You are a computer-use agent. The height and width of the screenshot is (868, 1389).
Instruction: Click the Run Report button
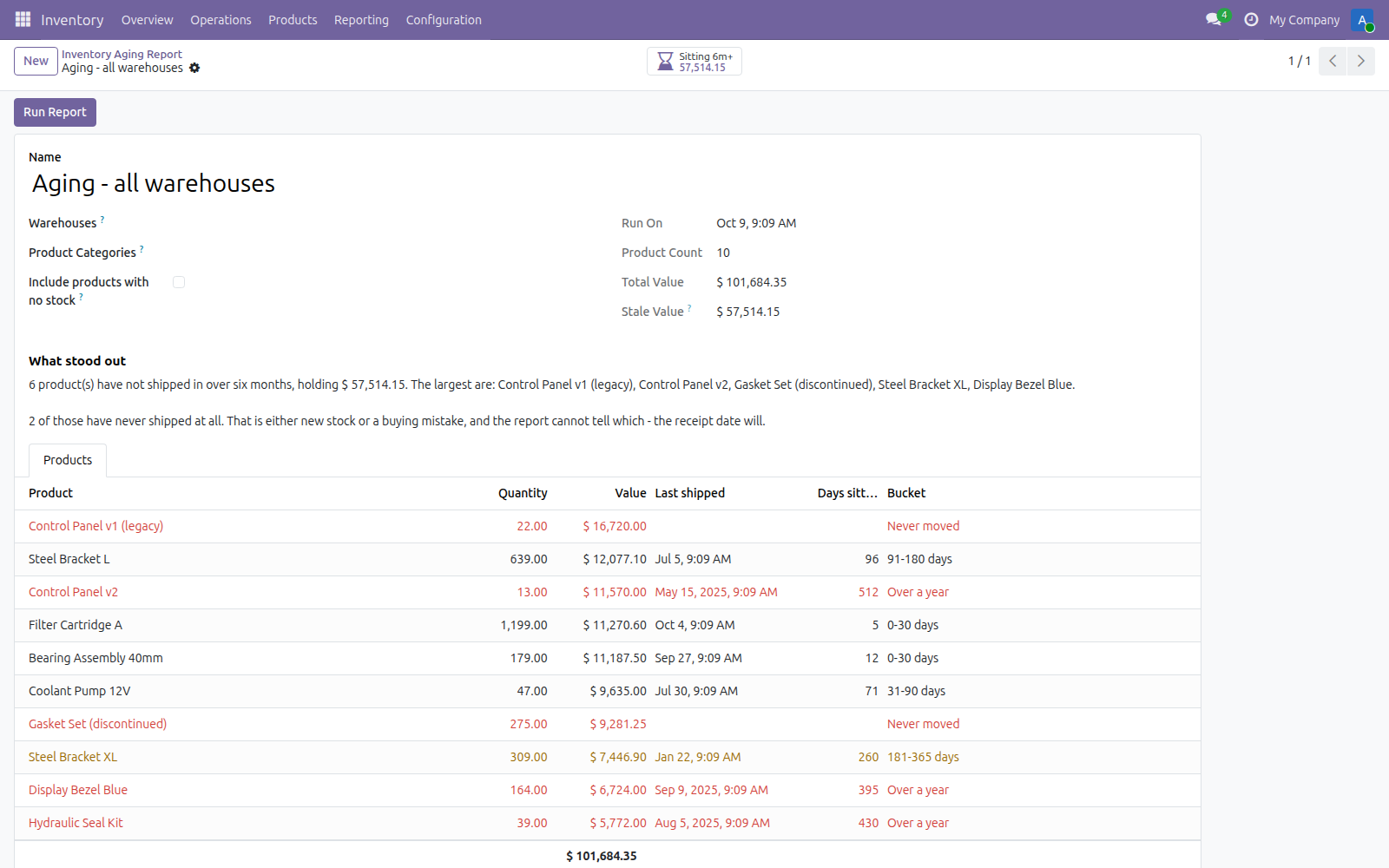55,112
